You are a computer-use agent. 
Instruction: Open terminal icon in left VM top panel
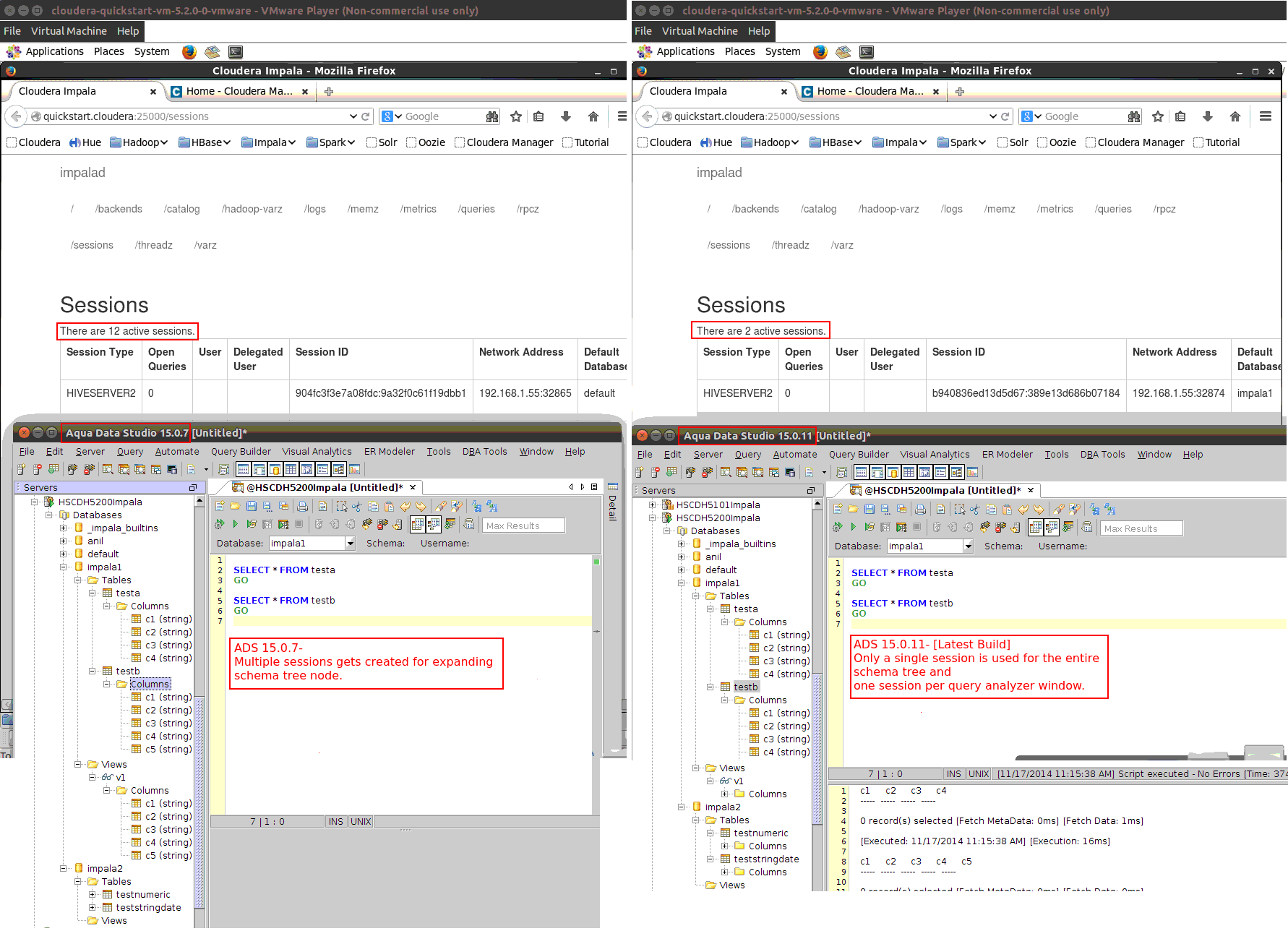click(x=236, y=52)
